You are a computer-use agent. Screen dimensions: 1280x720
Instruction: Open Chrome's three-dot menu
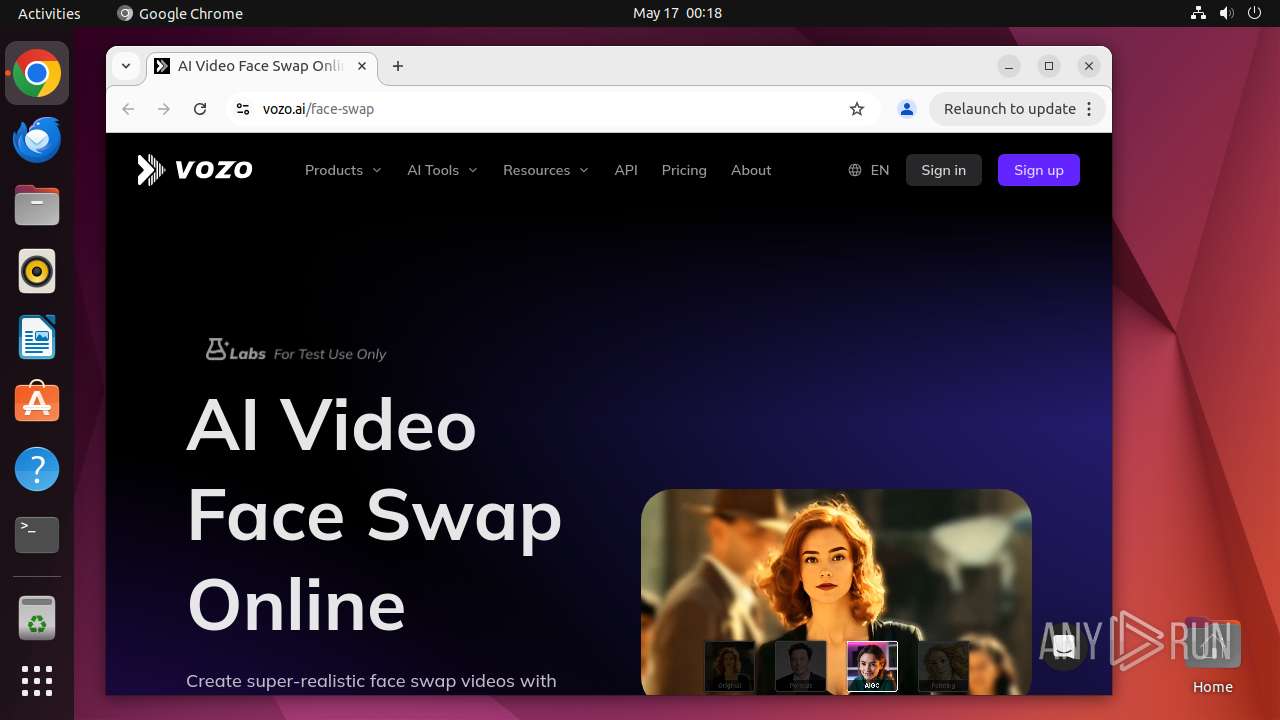tap(1089, 109)
